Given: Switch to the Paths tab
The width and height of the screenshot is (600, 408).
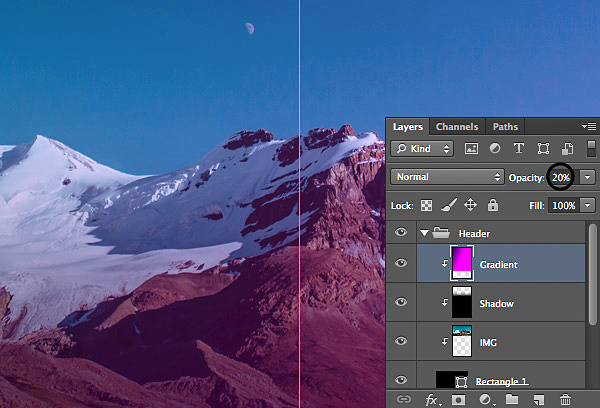Looking at the screenshot, I should tap(505, 127).
